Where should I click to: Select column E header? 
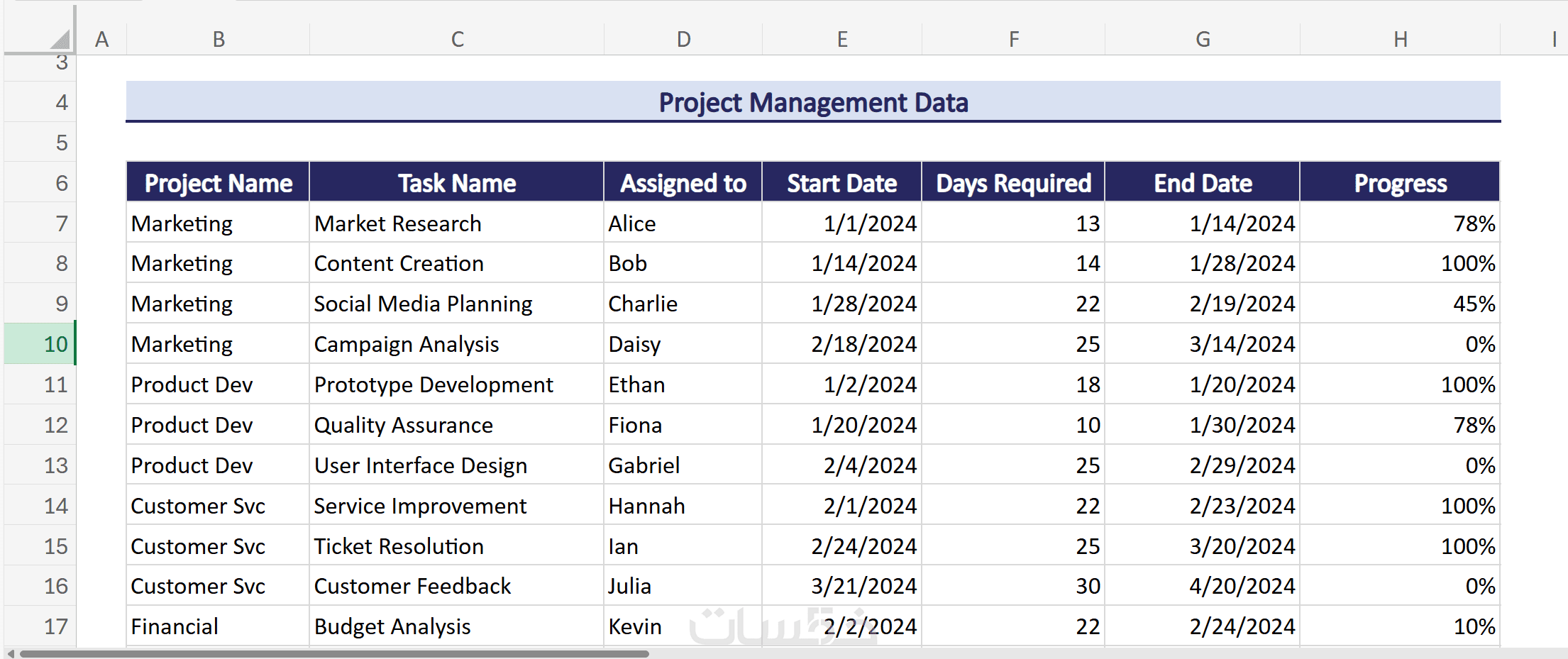tap(842, 39)
